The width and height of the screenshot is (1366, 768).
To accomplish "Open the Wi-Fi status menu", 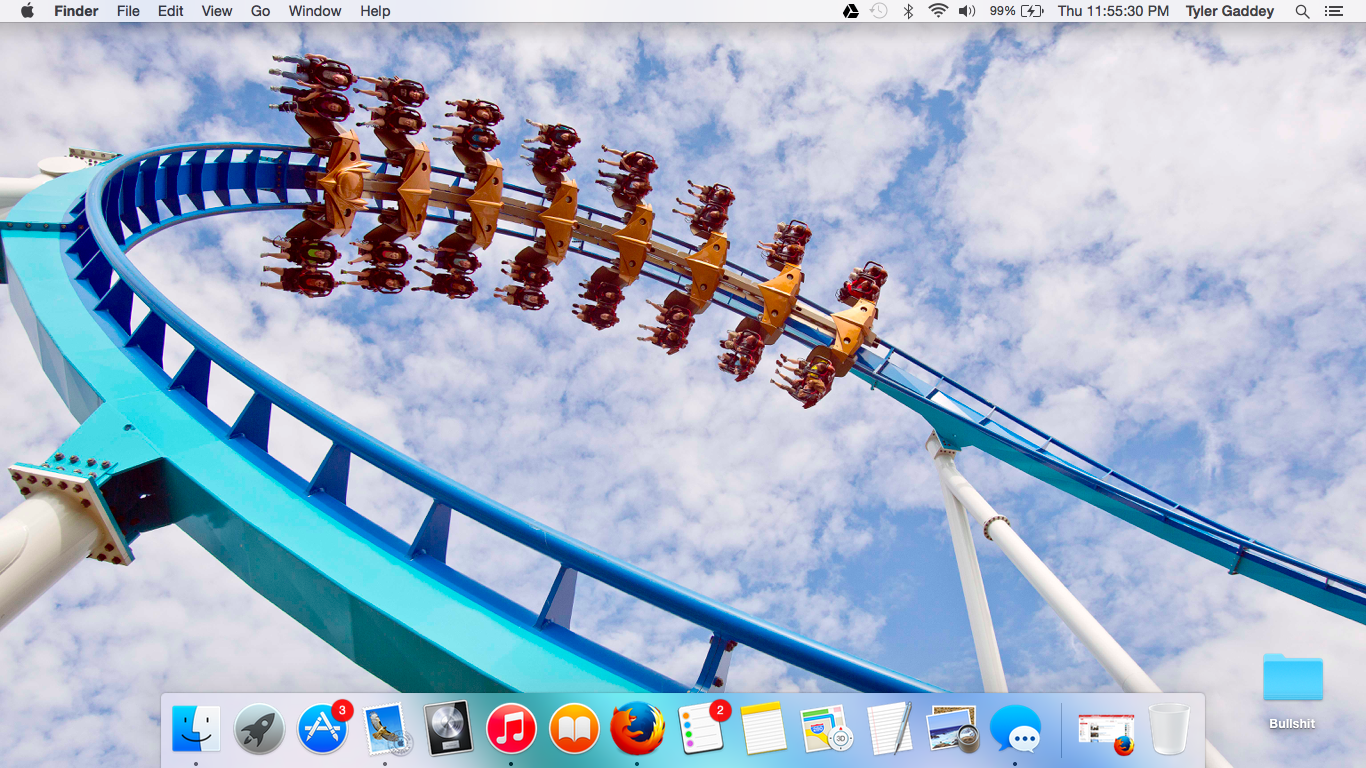I will pos(937,11).
